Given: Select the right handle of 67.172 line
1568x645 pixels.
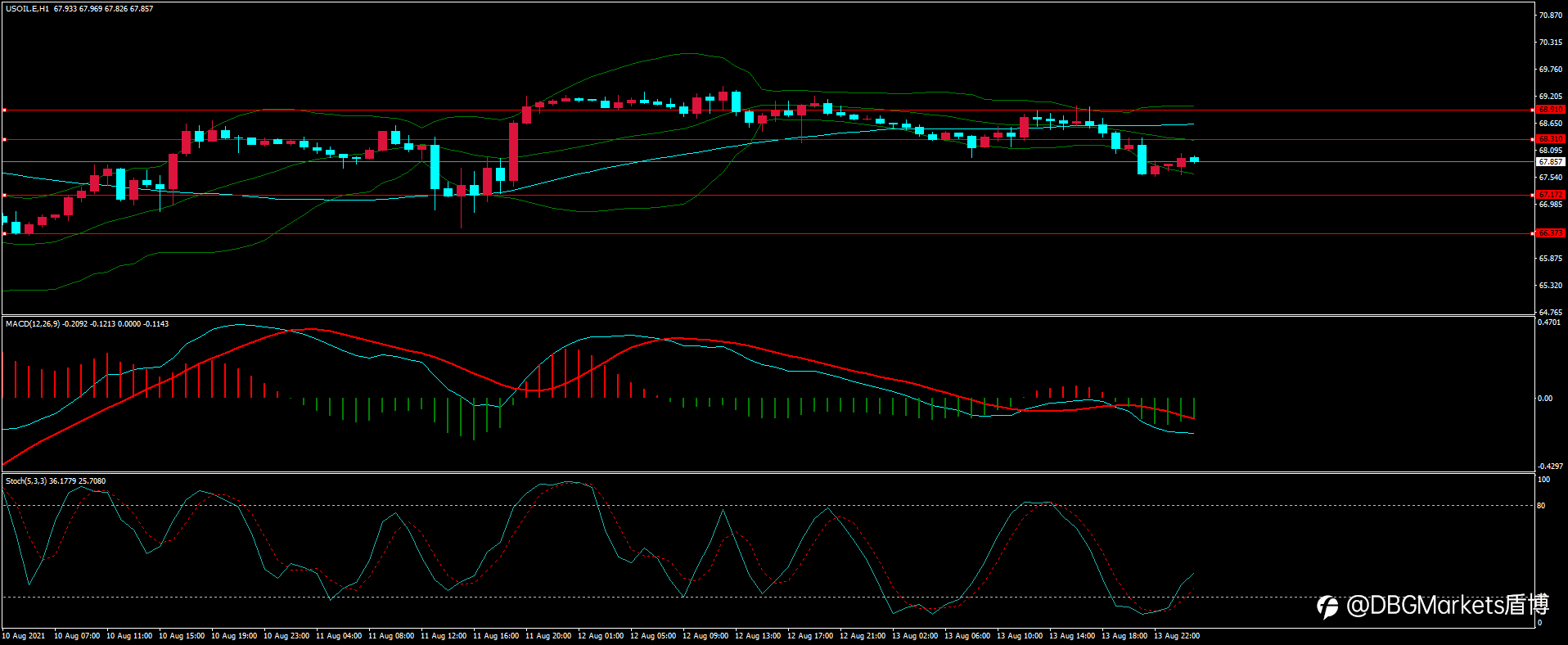Looking at the screenshot, I should click(1532, 195).
